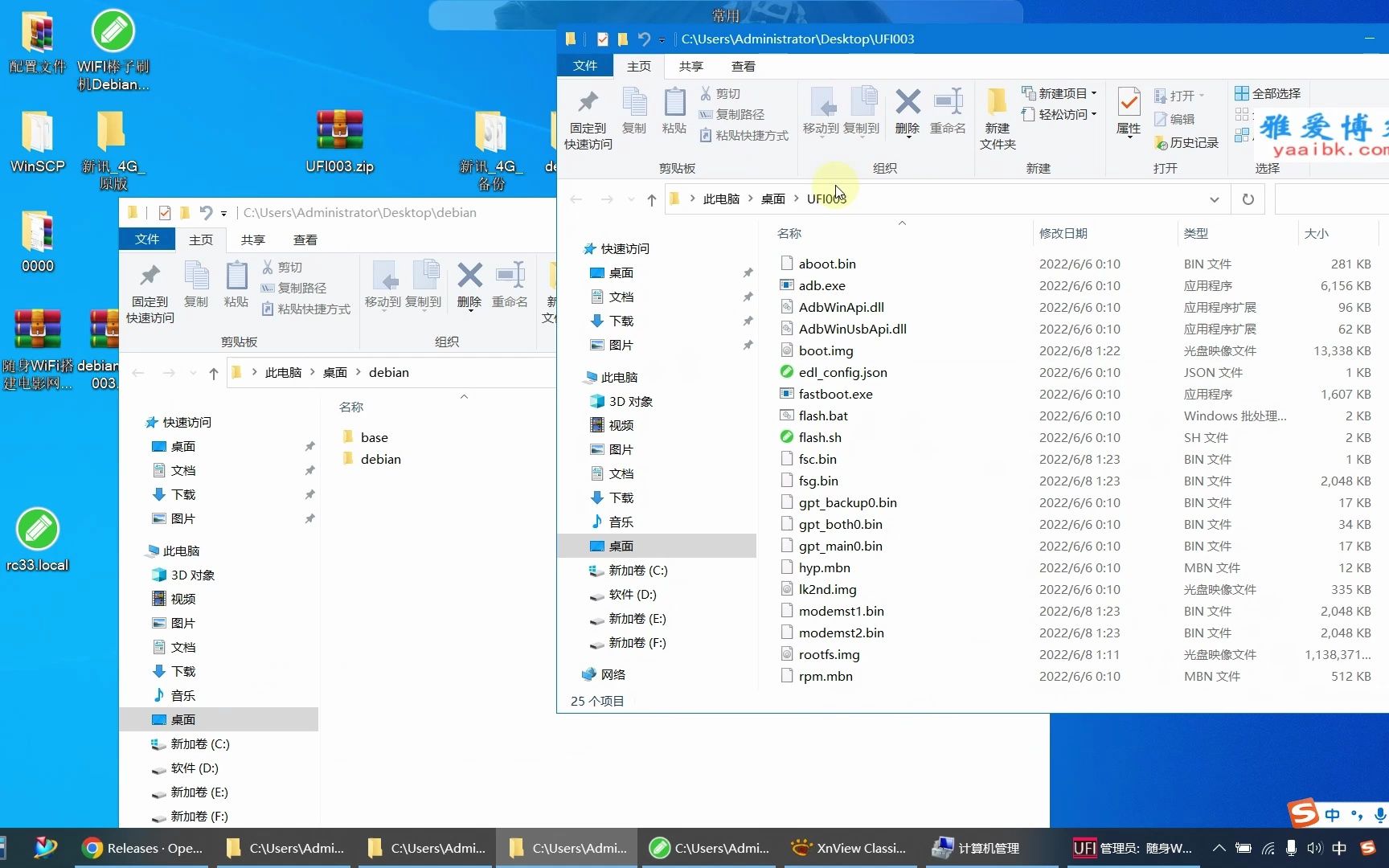The image size is (1389, 868).
Task: Click Pin to Quick Access in UFI003 ribbon
Action: click(588, 118)
